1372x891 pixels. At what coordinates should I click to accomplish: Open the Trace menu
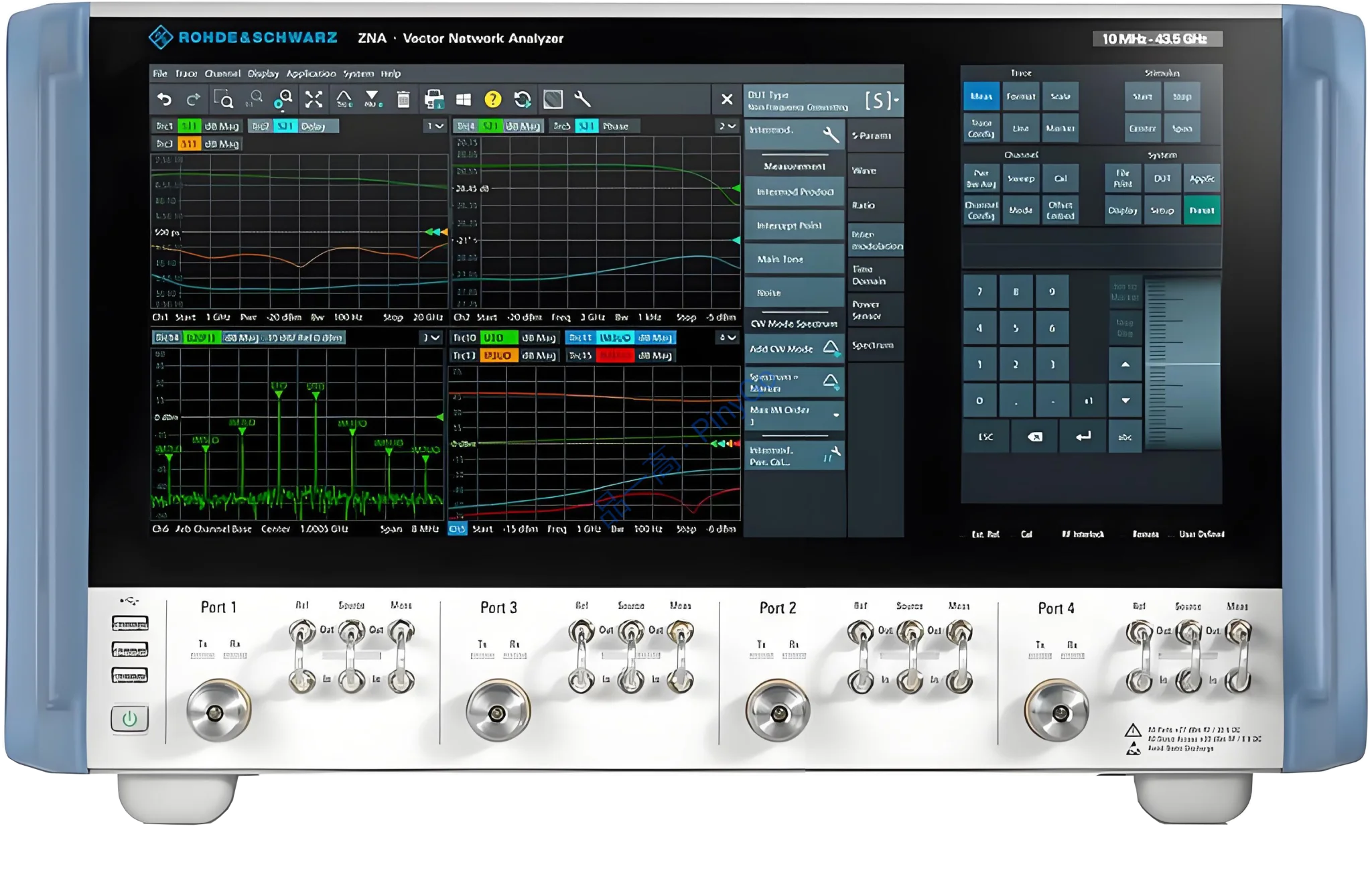[186, 74]
